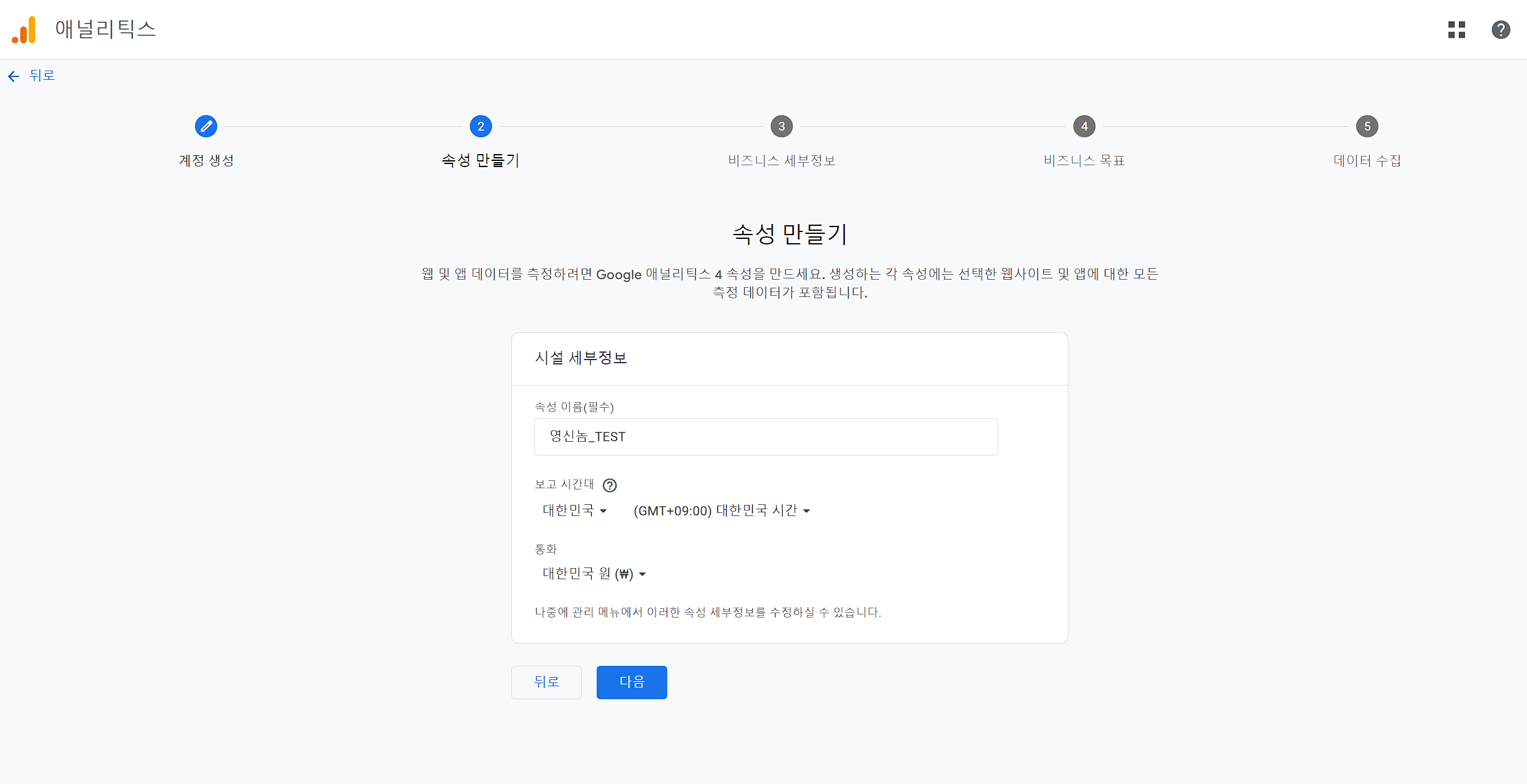The image size is (1527, 784).
Task: Open the (GMT+09:00) 대한민국 시간 timezone dropdown
Action: pos(722,510)
